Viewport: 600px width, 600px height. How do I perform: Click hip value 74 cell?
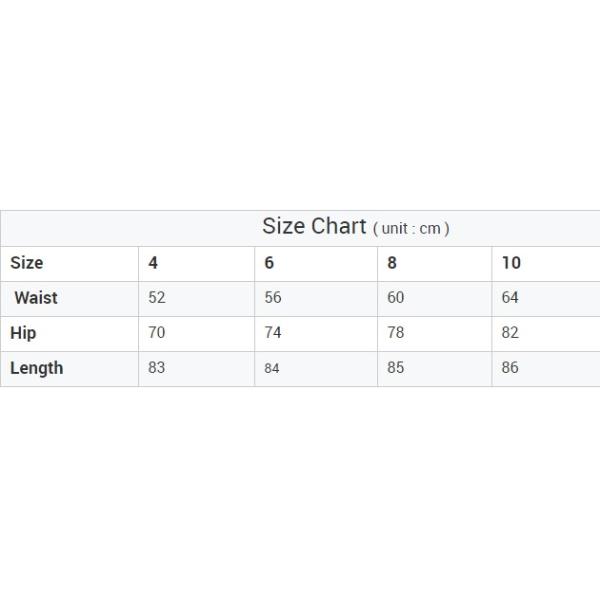point(273,333)
